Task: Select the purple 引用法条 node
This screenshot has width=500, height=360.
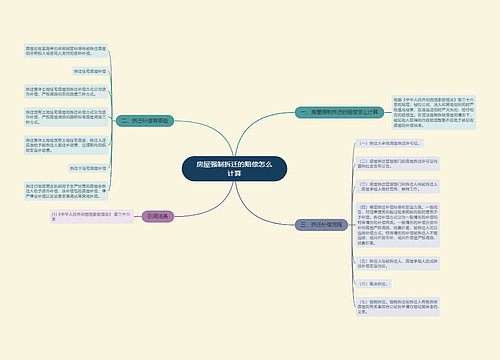Action: (x=158, y=216)
